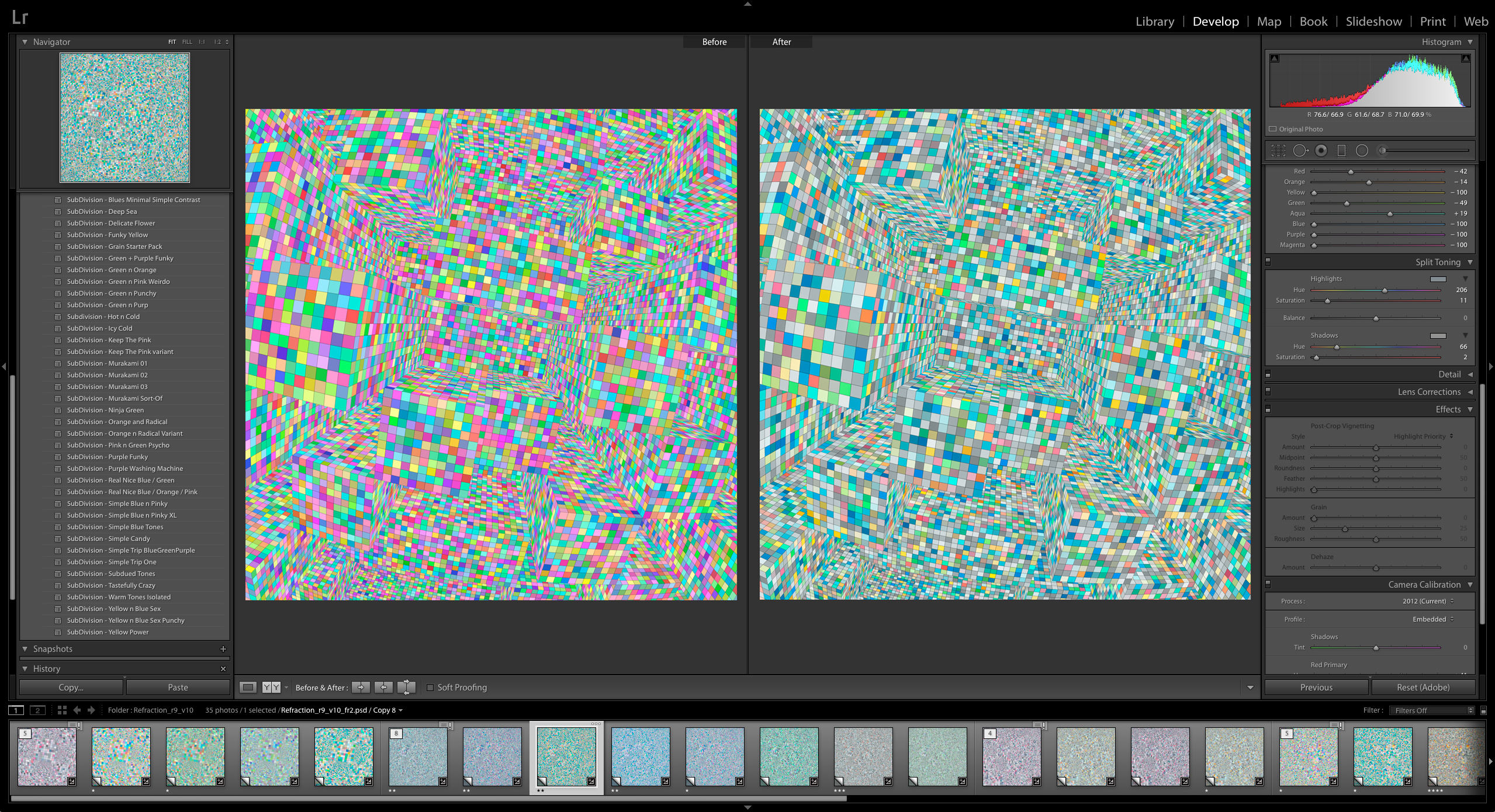The image size is (1495, 812).
Task: Select the Crop Overlay tool
Action: coord(1278,151)
